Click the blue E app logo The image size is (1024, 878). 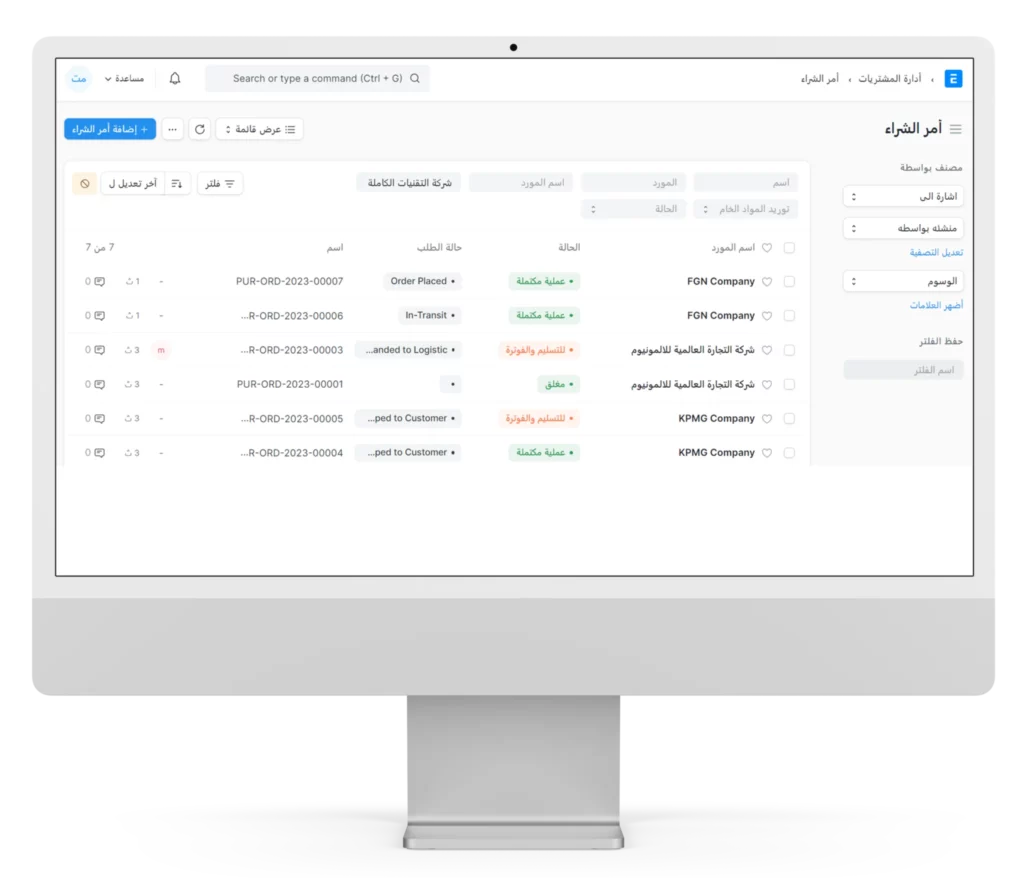point(953,78)
